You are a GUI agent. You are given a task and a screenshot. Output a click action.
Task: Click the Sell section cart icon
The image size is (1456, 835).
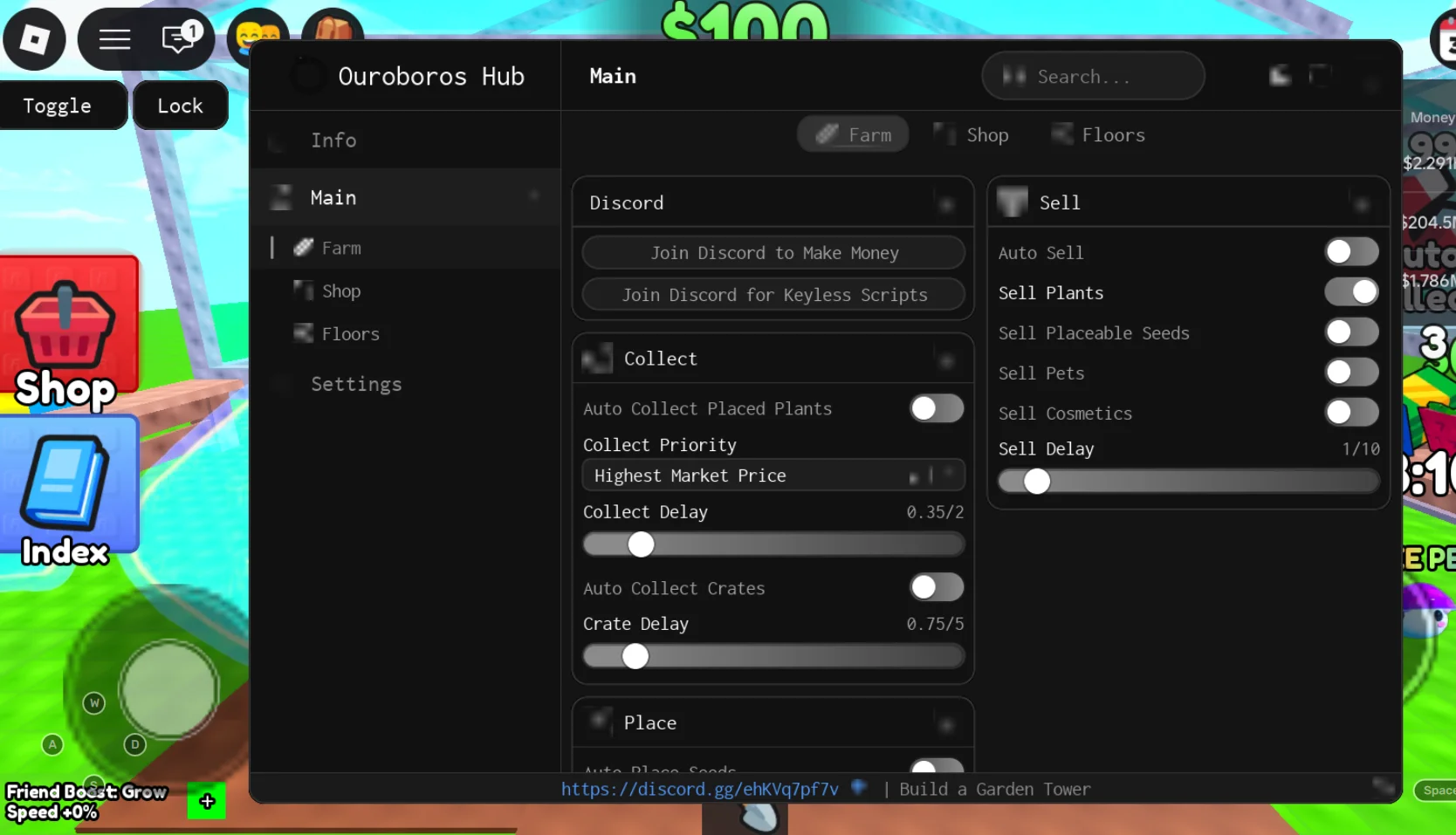coord(1013,202)
